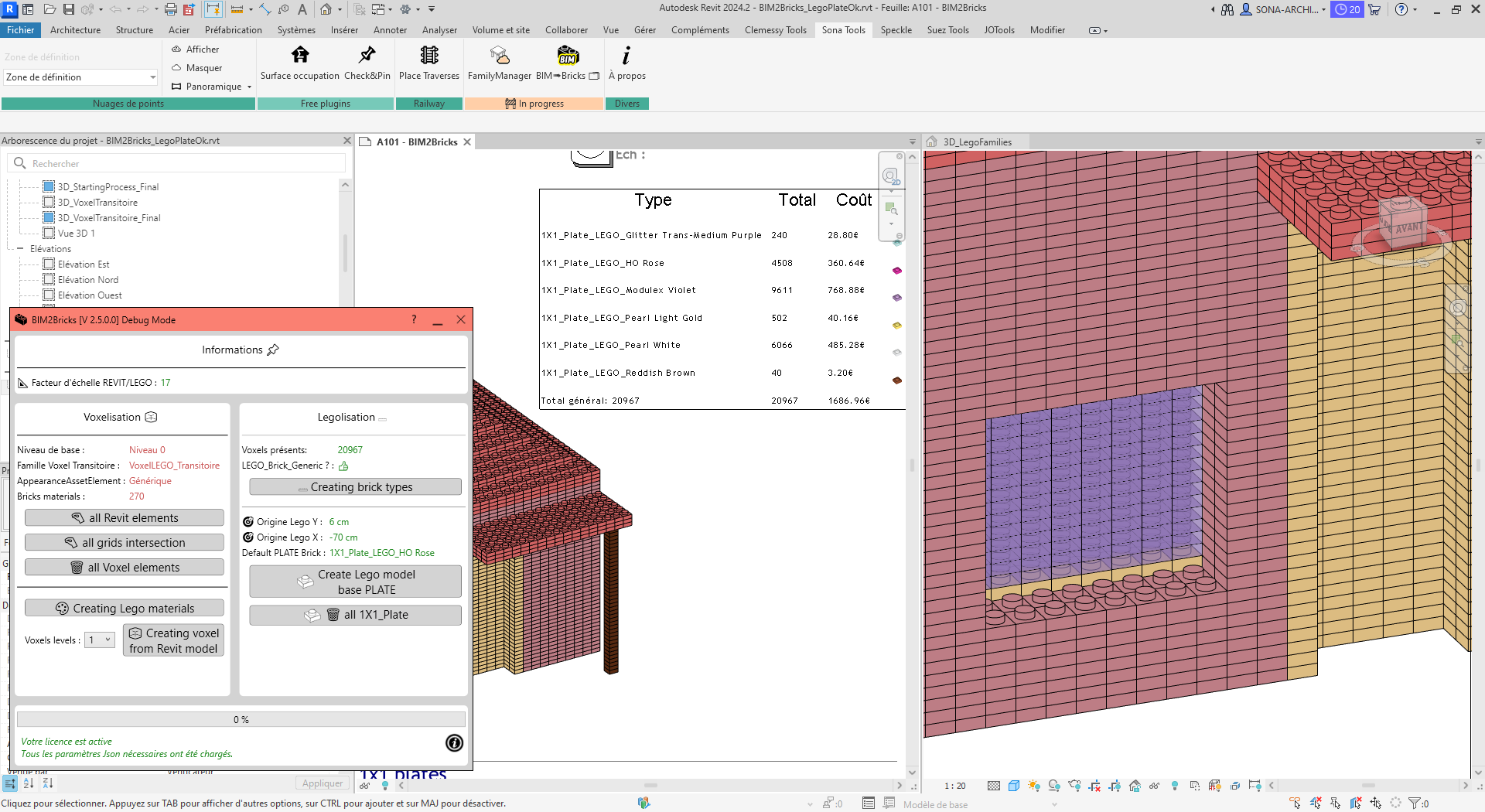Click the Masquer point cloud option
Viewport: 1485px width, 812px height.
click(196, 68)
